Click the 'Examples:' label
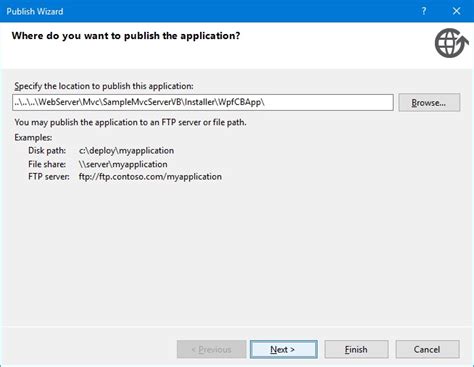The image size is (474, 367). [33, 137]
